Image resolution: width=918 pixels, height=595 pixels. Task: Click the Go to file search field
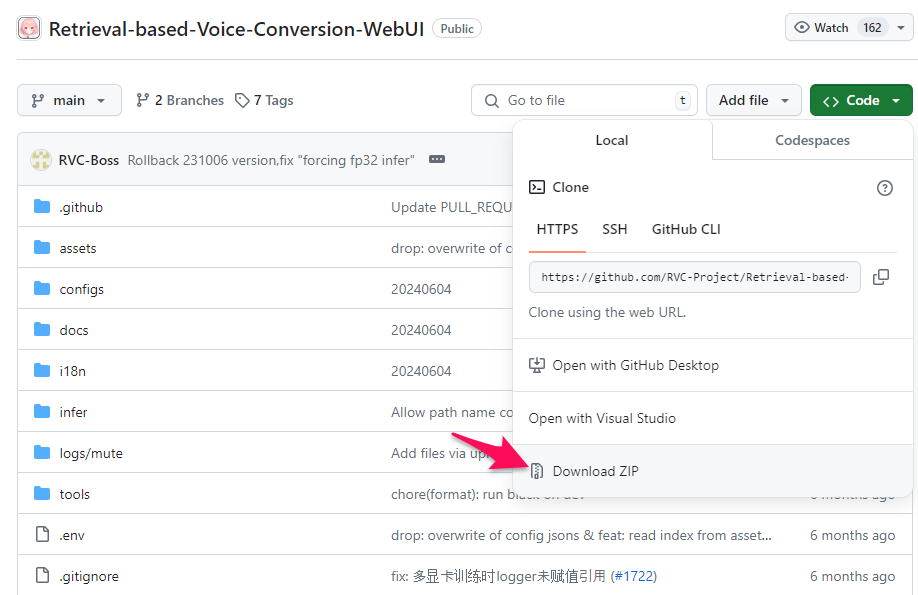pyautogui.click(x=584, y=100)
